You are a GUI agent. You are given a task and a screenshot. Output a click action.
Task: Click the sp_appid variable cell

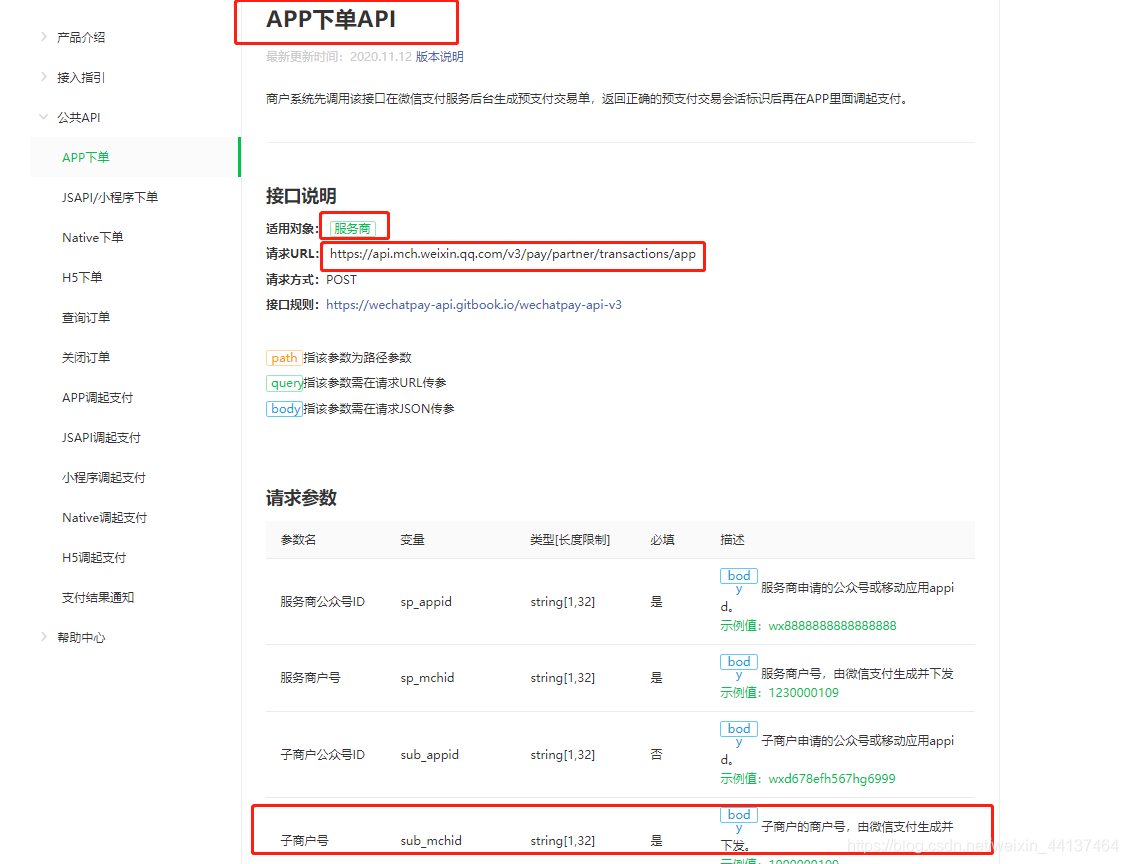point(426,602)
